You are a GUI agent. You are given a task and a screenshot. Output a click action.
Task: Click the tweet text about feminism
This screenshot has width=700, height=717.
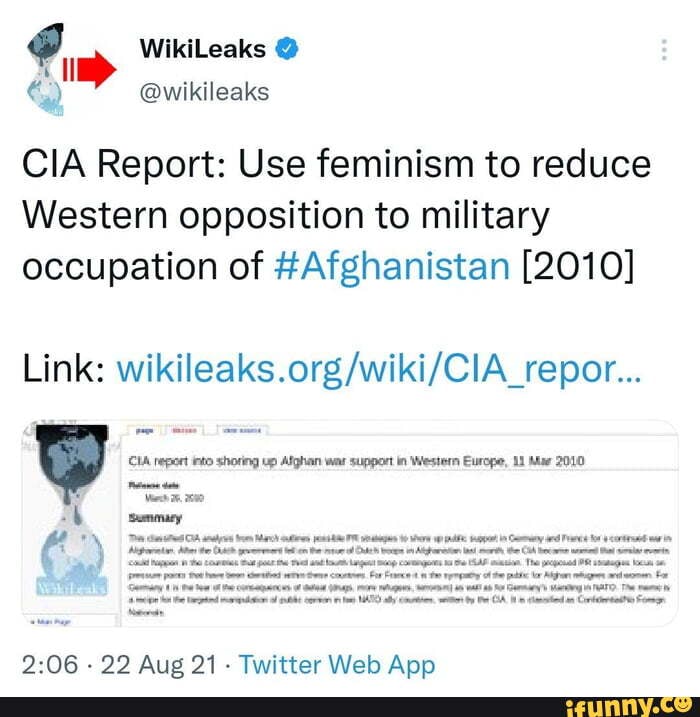(337, 215)
